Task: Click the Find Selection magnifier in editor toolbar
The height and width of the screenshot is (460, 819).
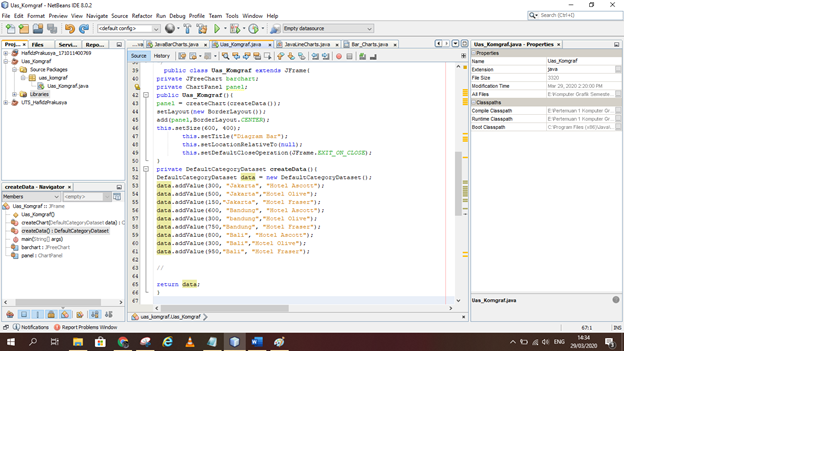Action: pyautogui.click(x=225, y=56)
